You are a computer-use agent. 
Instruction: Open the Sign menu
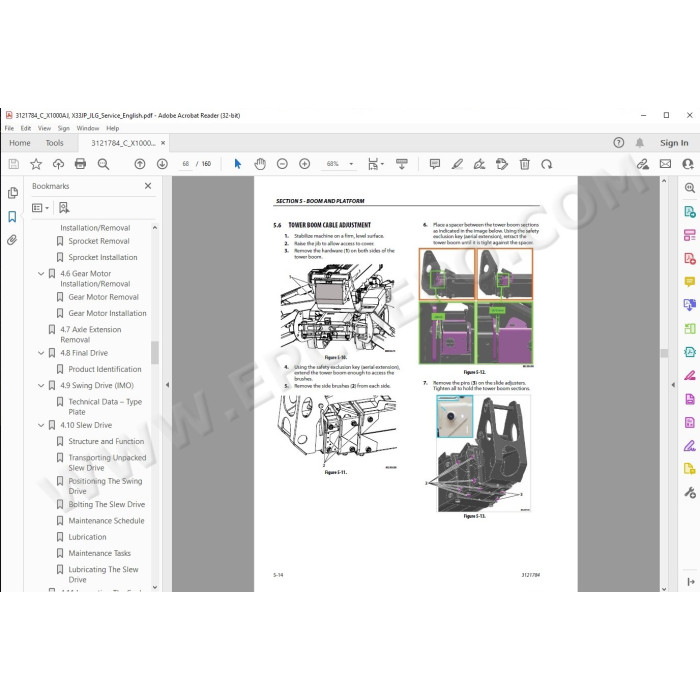(64, 128)
